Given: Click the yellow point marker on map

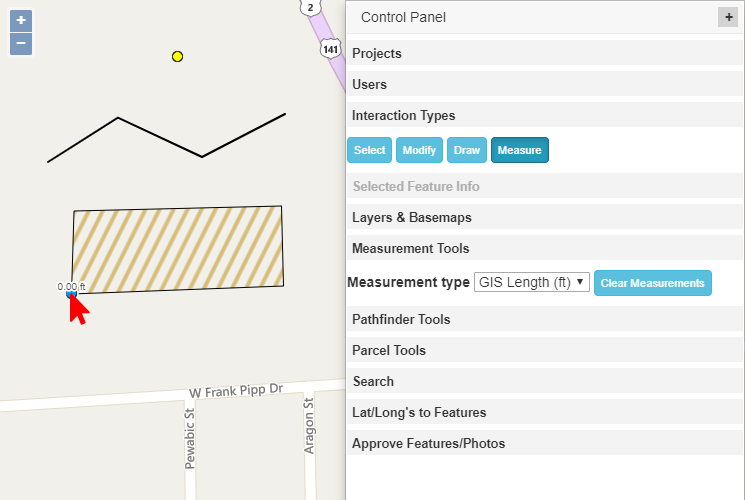Looking at the screenshot, I should pos(178,57).
